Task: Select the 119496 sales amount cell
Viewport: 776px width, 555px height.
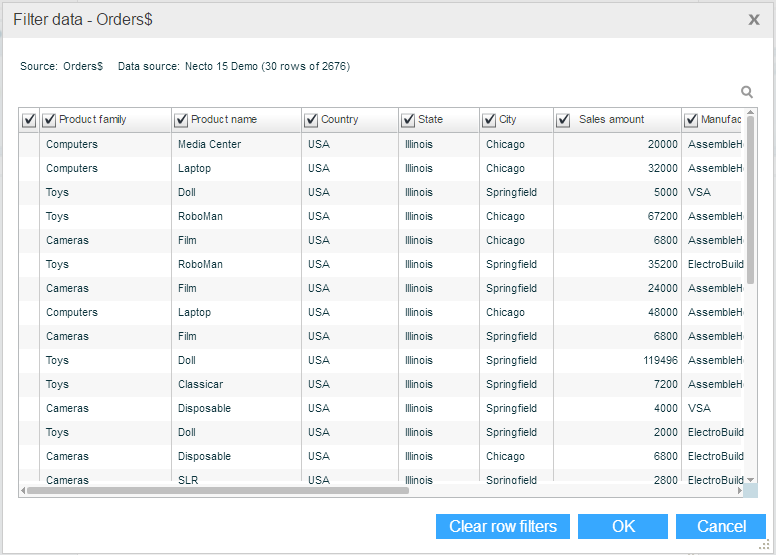Action: coord(654,360)
